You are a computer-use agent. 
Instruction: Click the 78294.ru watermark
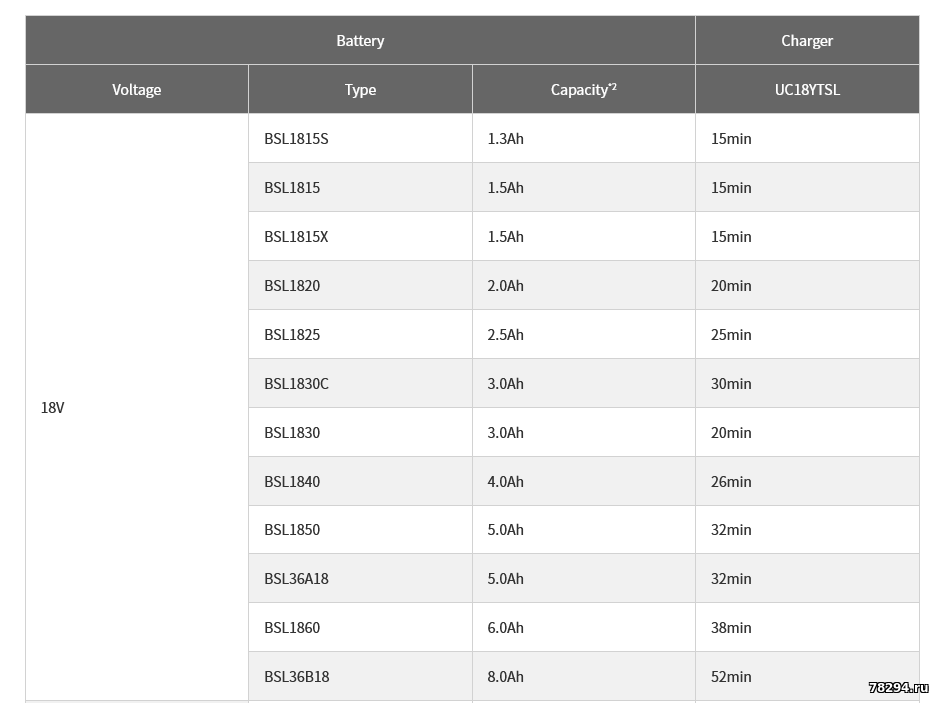point(898,688)
